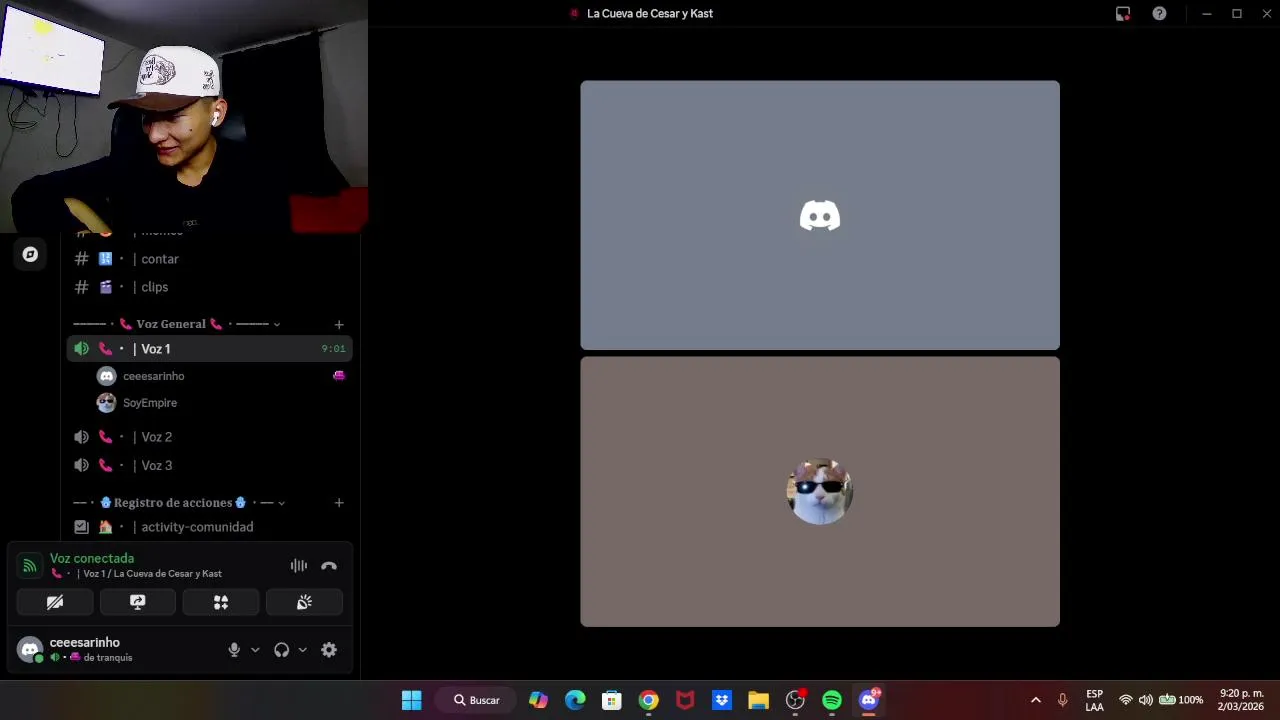Click the La Cueva de Cesar y Kast title
The width and height of the screenshot is (1280, 720).
coord(650,14)
